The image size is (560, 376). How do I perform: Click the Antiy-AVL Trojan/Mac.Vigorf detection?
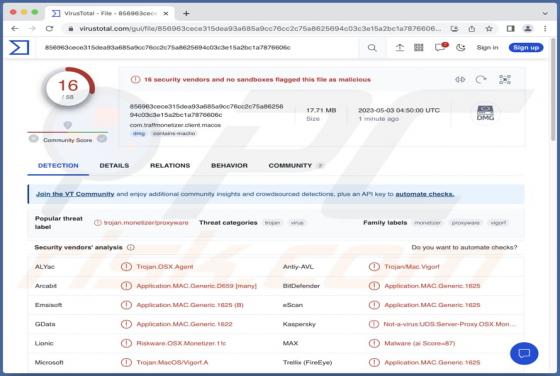click(x=412, y=267)
